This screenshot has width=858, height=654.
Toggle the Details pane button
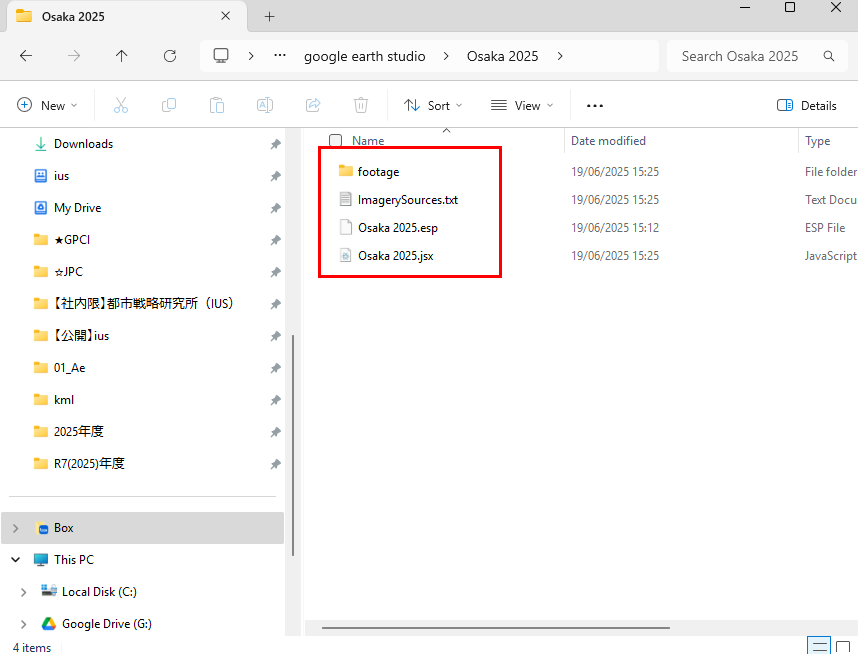click(807, 105)
